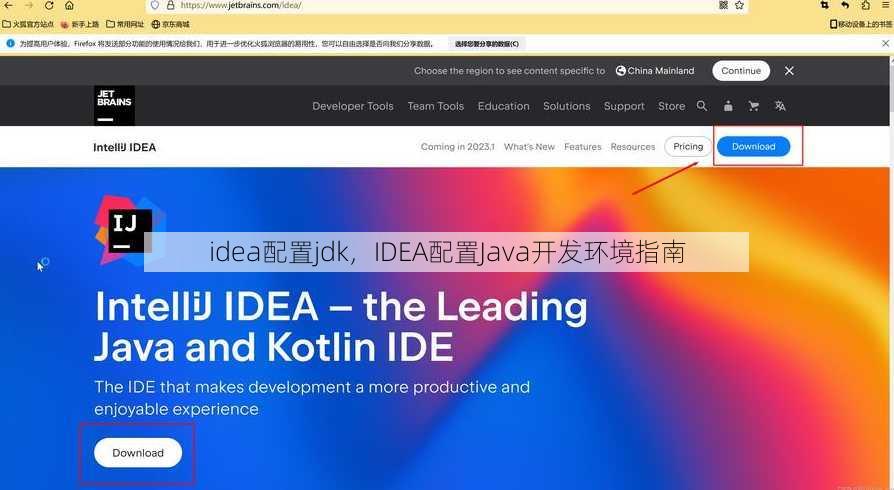Viewport: 894px width, 490px height.
Task: Open the Resources tab
Action: click(x=633, y=147)
